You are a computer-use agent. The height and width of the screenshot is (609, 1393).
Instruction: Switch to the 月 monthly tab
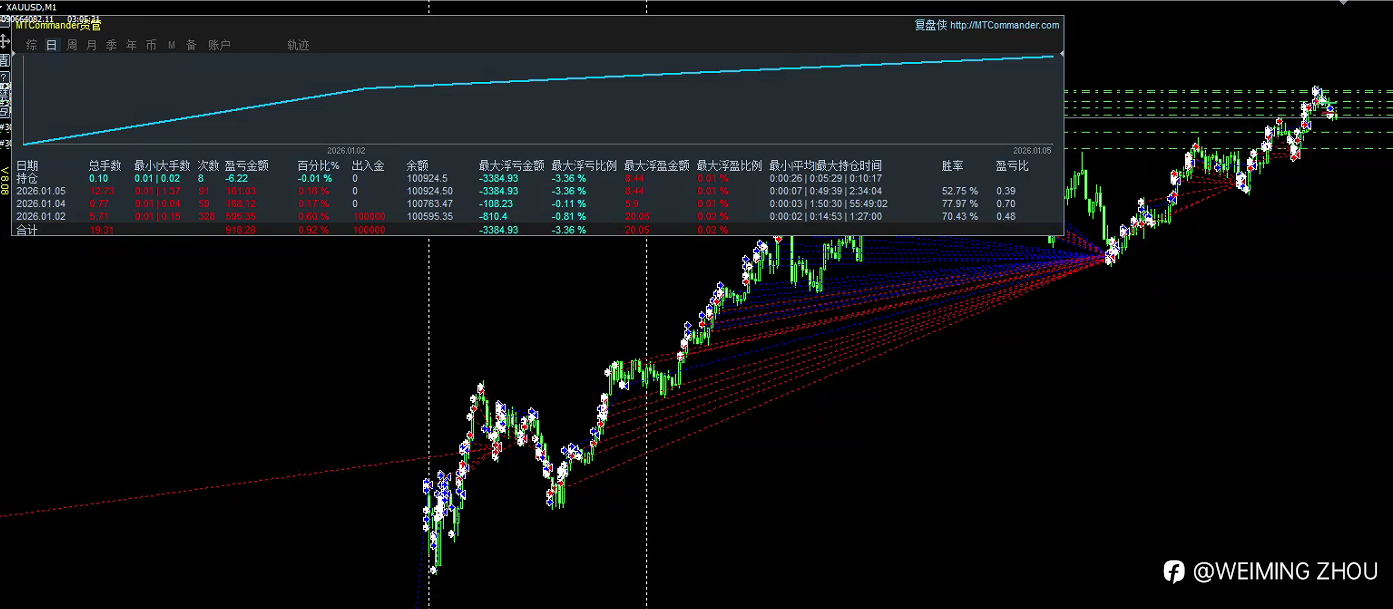coord(92,45)
